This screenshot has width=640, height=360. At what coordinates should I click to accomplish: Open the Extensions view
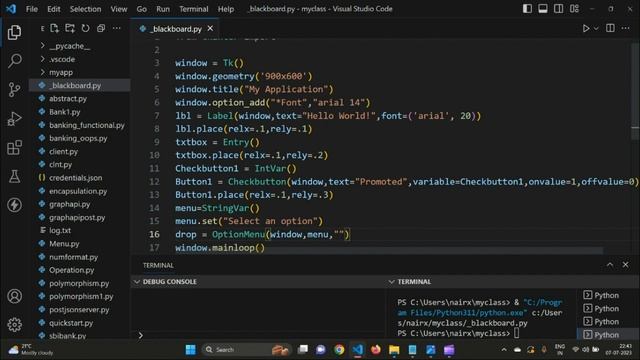(x=14, y=147)
